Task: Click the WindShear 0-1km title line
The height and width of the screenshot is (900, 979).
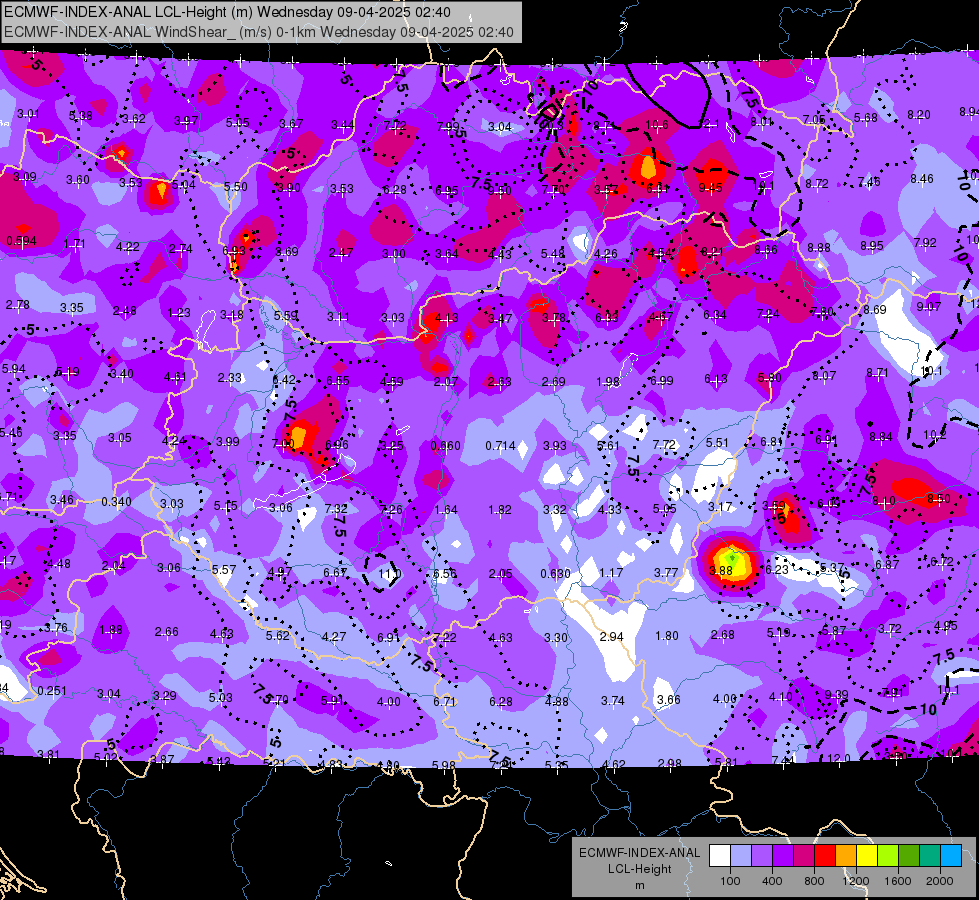Action: pyautogui.click(x=258, y=32)
